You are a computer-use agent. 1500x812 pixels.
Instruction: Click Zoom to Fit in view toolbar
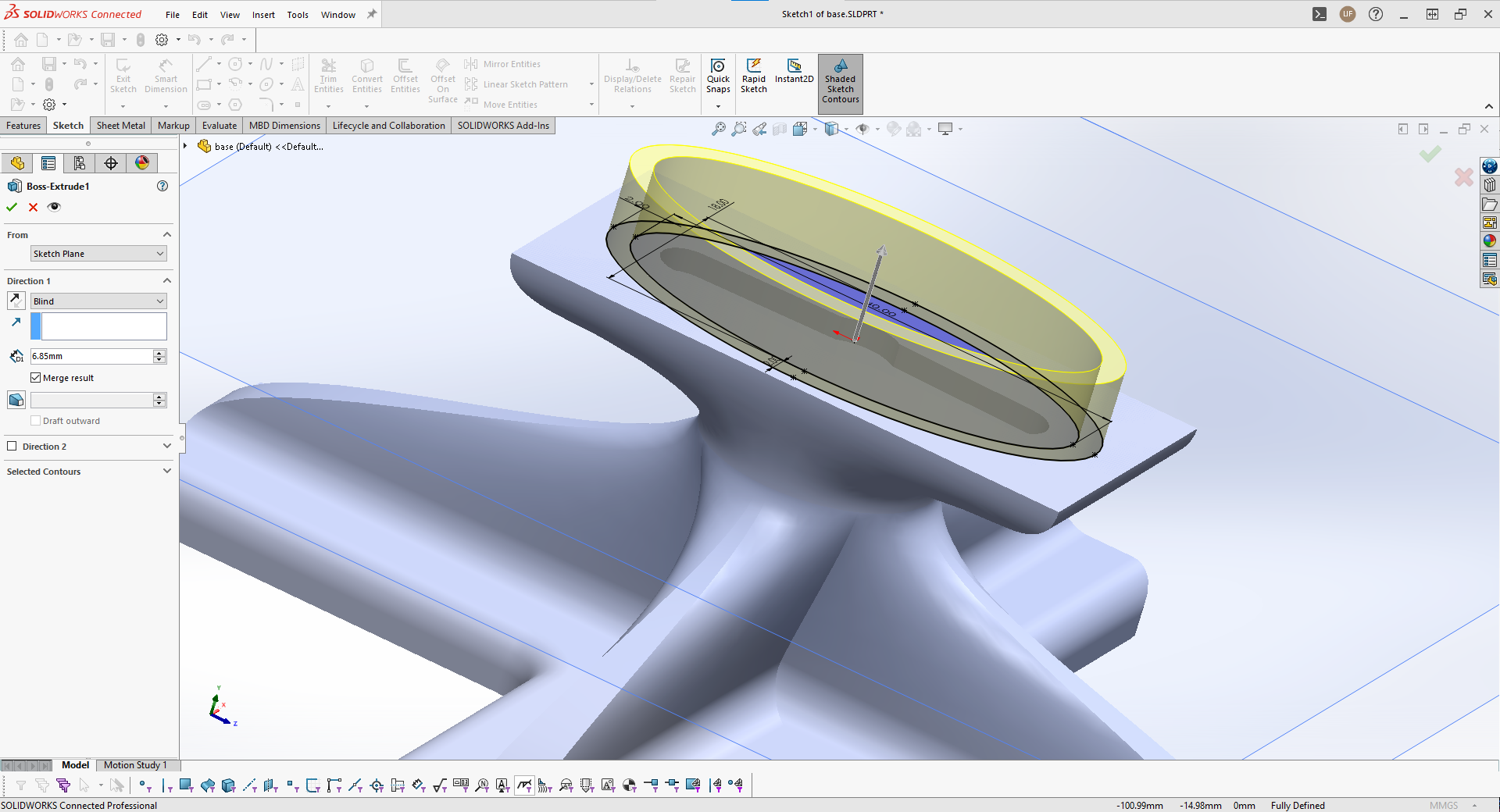click(x=719, y=129)
